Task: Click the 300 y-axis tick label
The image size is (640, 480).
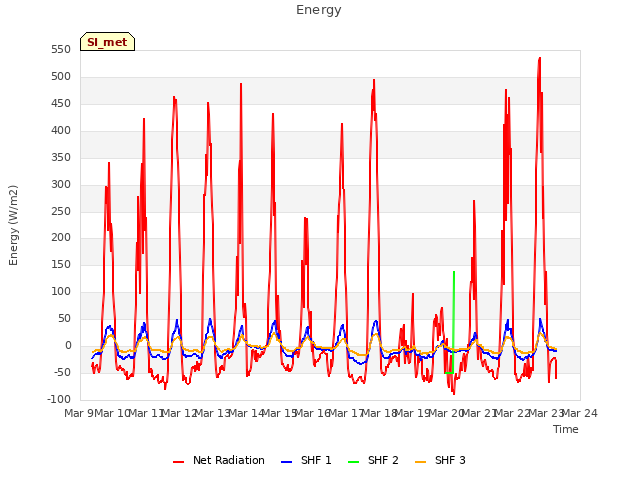Action: [x=61, y=184]
